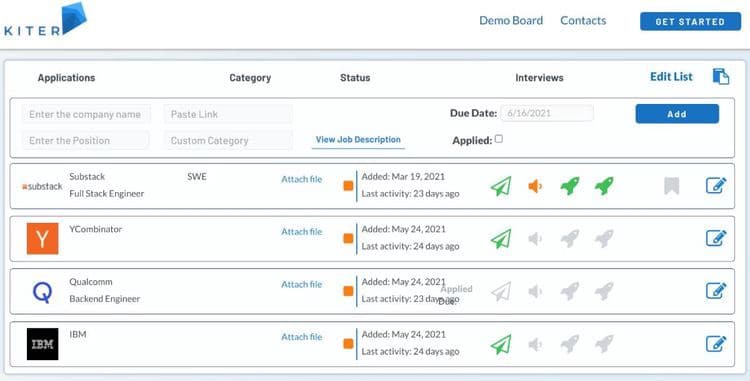Click the IBM company name text
The image size is (750, 381).
78,334
